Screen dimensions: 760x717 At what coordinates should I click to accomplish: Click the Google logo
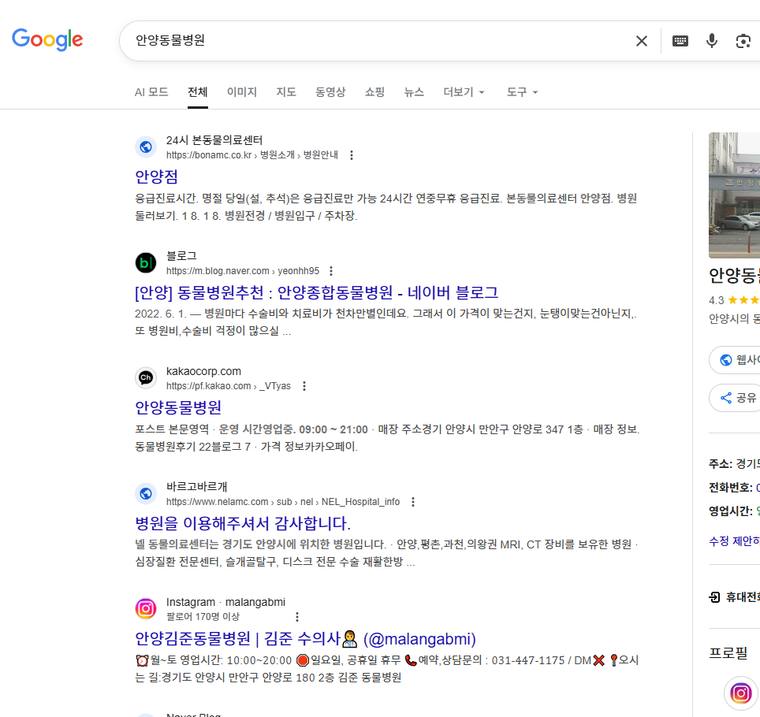coord(47,40)
